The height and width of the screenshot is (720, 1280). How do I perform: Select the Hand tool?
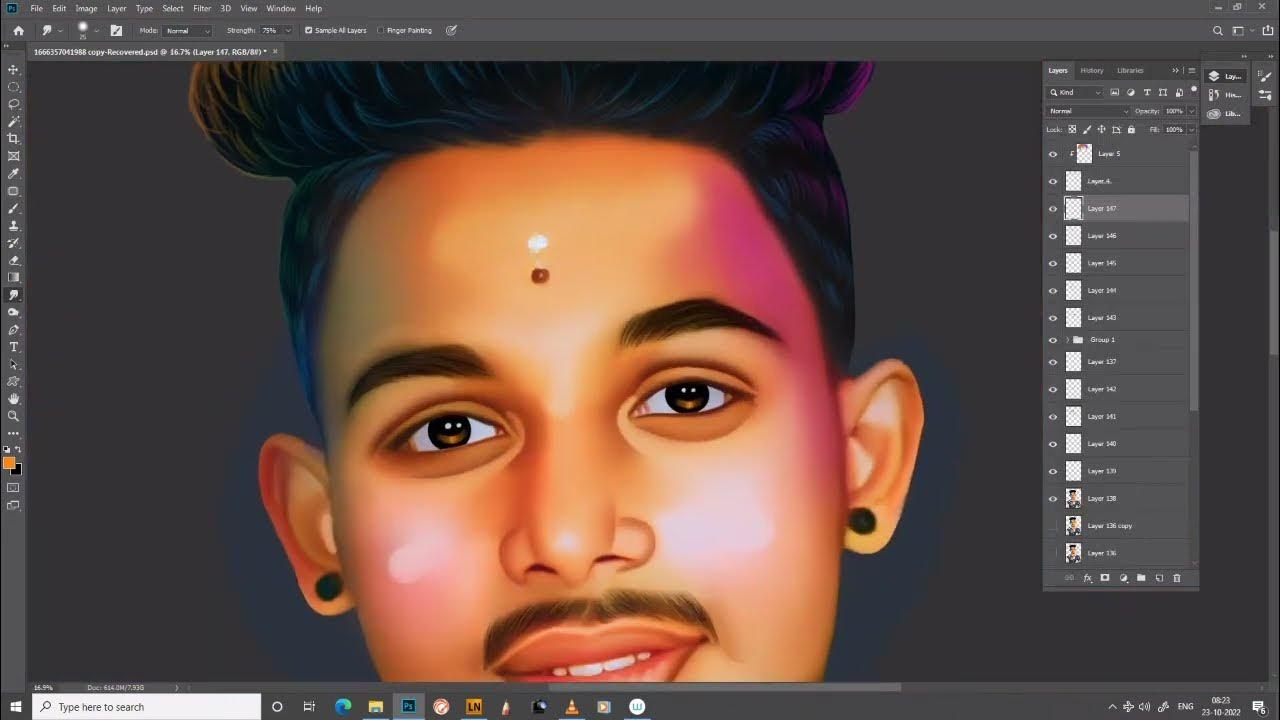[x=14, y=399]
